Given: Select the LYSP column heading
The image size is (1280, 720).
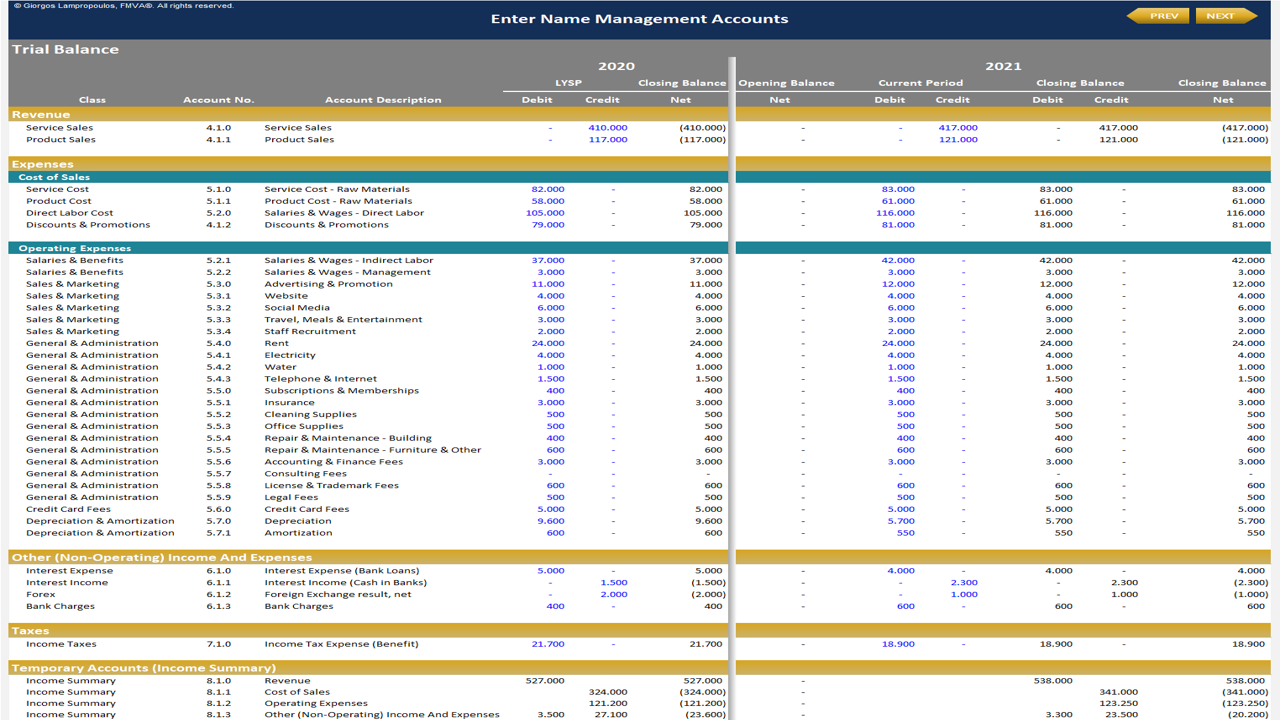Looking at the screenshot, I should click(568, 83).
